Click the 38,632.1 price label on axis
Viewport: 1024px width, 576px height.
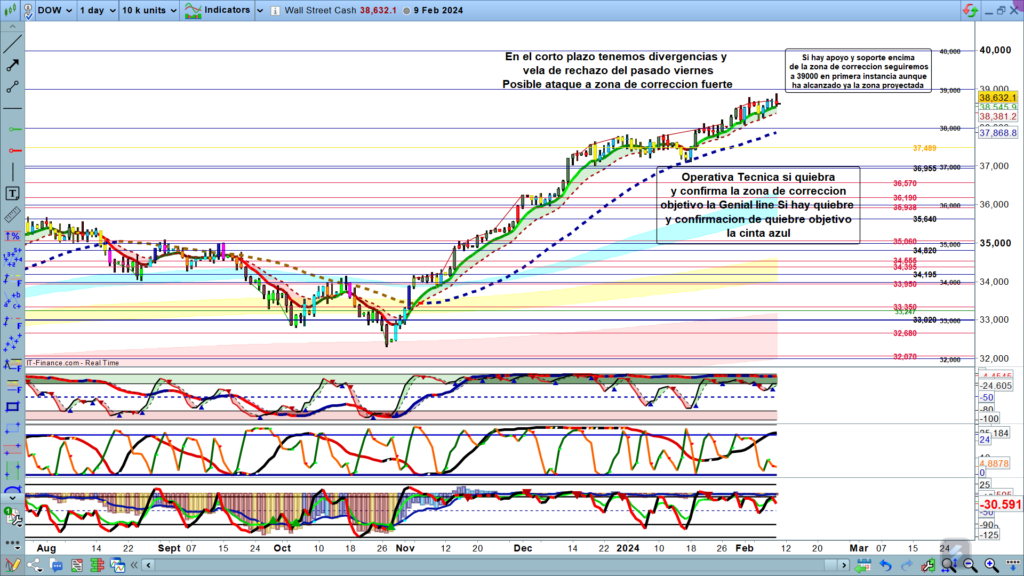pos(998,98)
